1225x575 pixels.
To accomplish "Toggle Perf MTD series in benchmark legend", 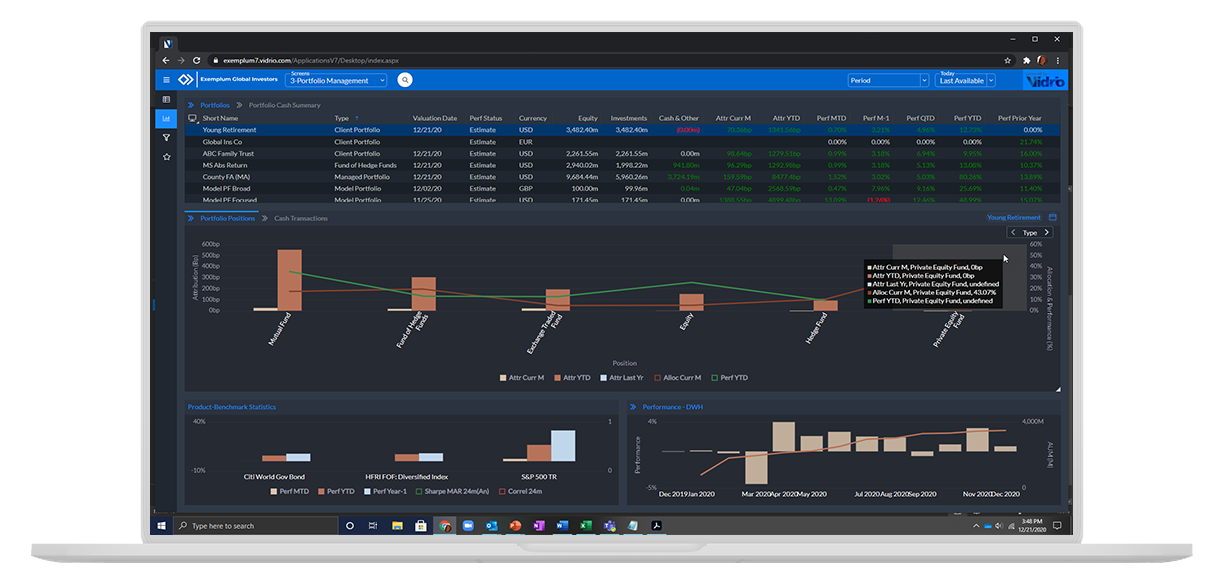I will coord(290,491).
